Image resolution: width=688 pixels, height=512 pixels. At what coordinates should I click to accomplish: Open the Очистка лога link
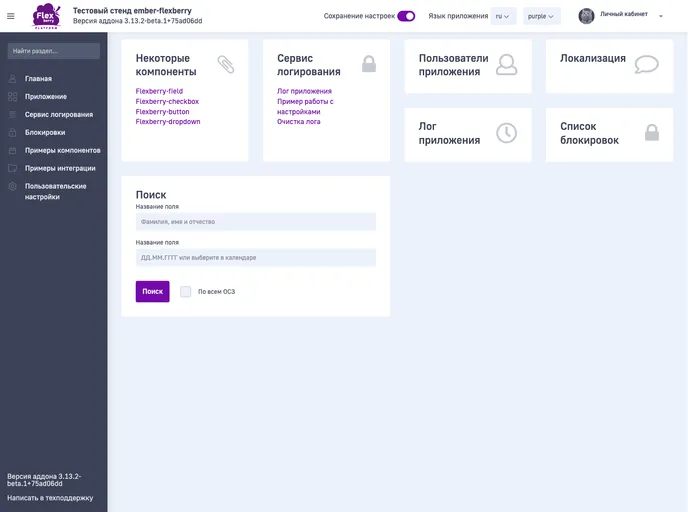point(299,122)
